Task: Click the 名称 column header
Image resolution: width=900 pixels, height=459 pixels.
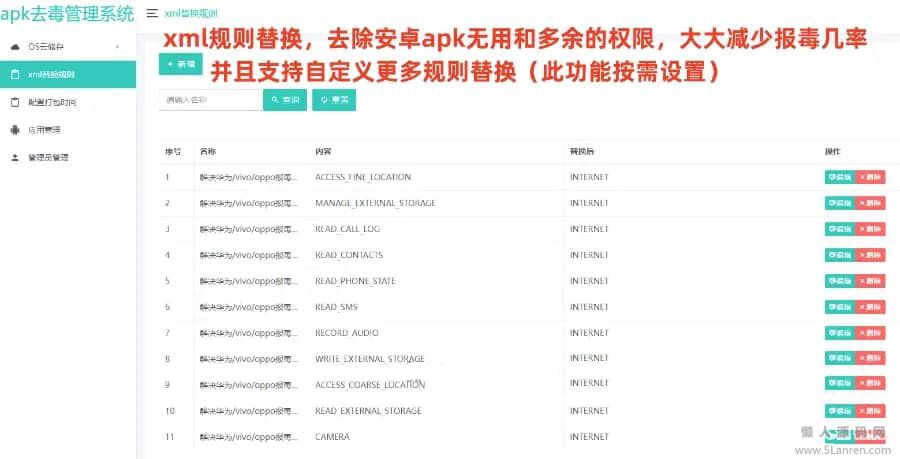Action: [x=208, y=151]
